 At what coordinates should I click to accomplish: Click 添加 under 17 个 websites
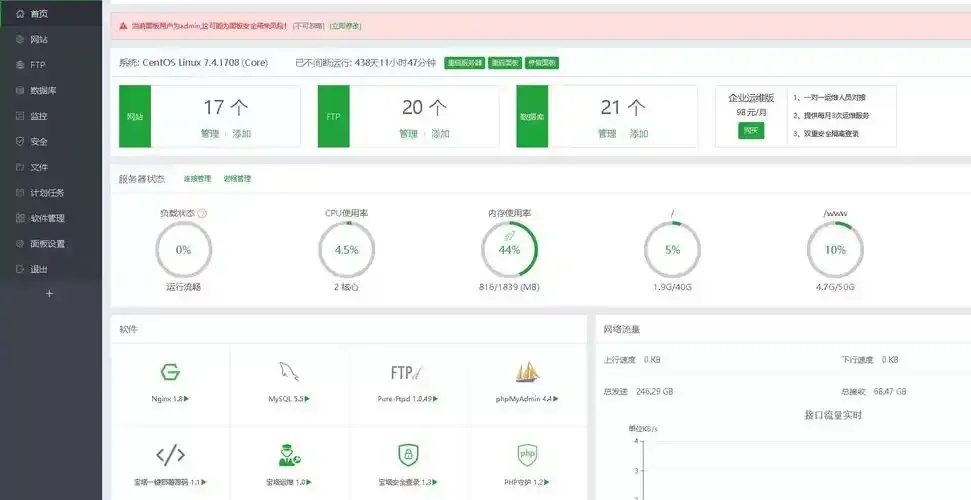tap(242, 134)
